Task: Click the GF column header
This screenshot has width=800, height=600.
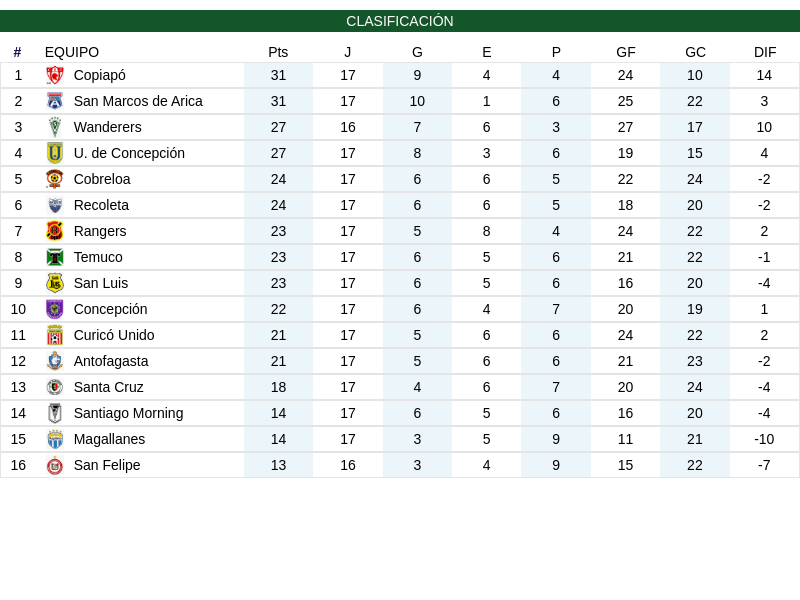Action: (626, 52)
